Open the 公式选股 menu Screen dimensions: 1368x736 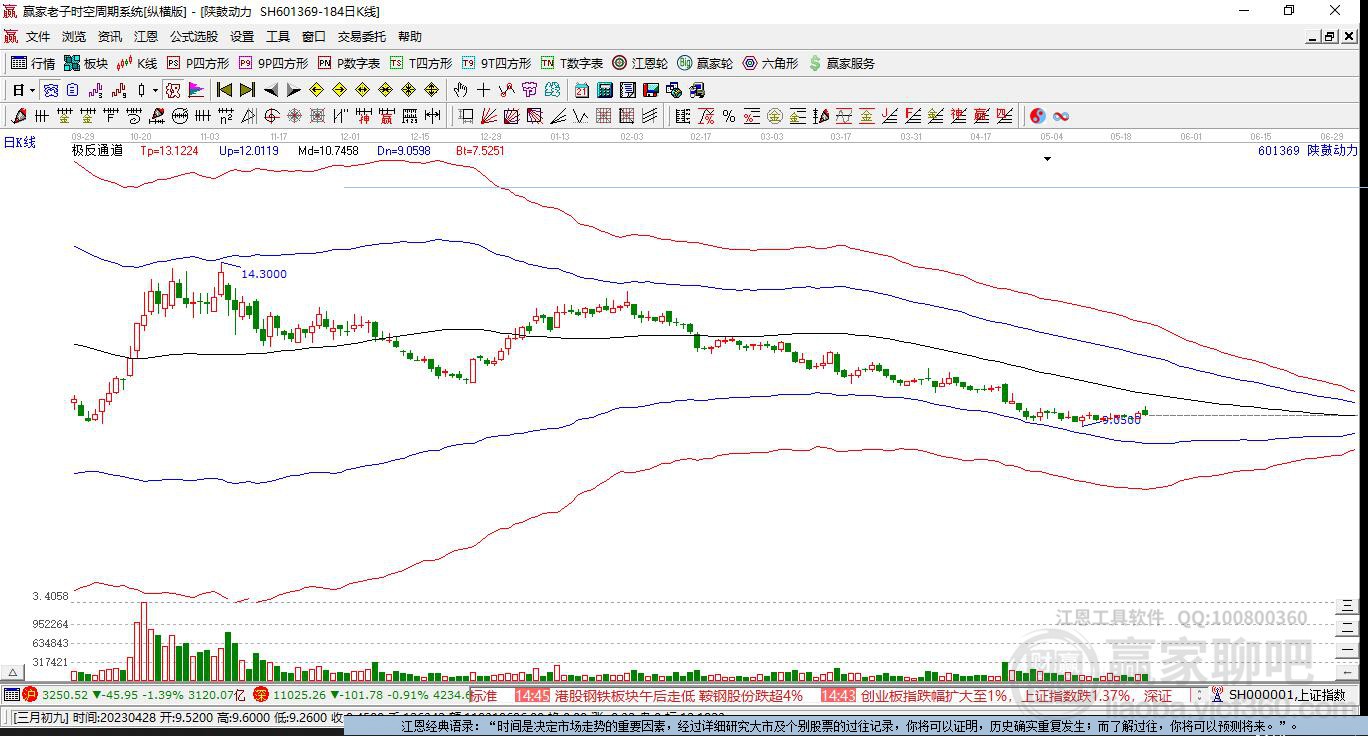click(x=194, y=37)
